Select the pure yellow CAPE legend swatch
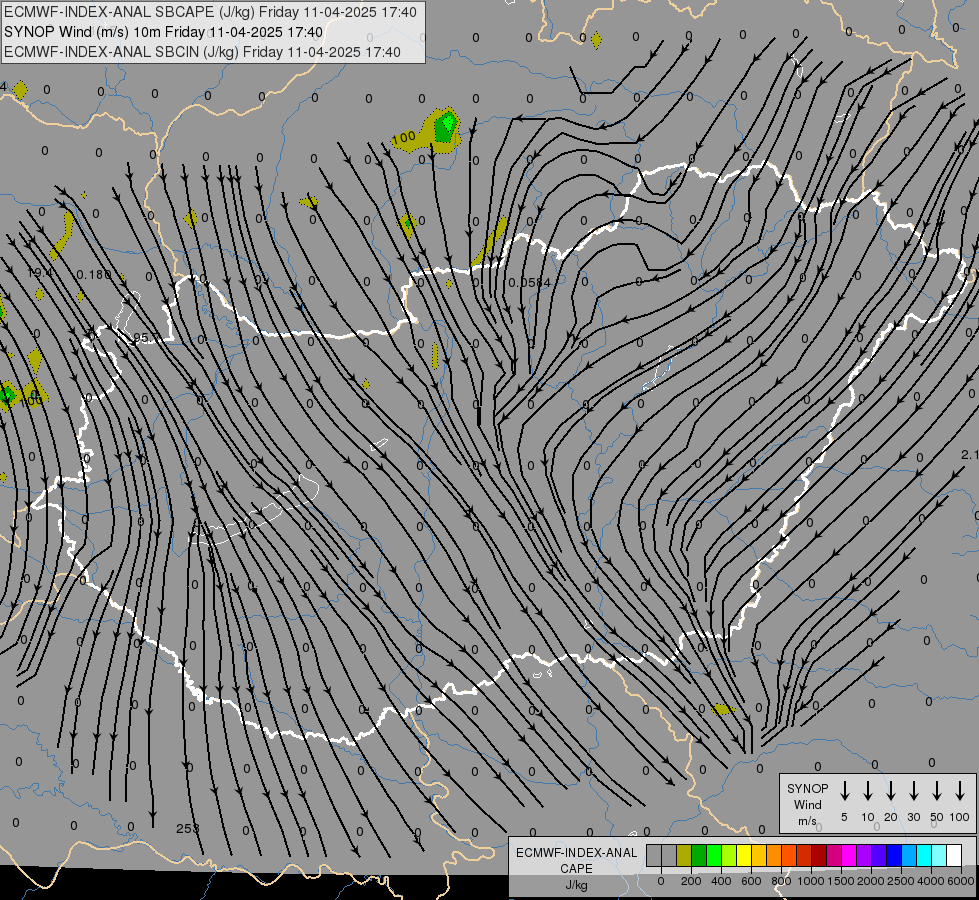 (x=744, y=855)
